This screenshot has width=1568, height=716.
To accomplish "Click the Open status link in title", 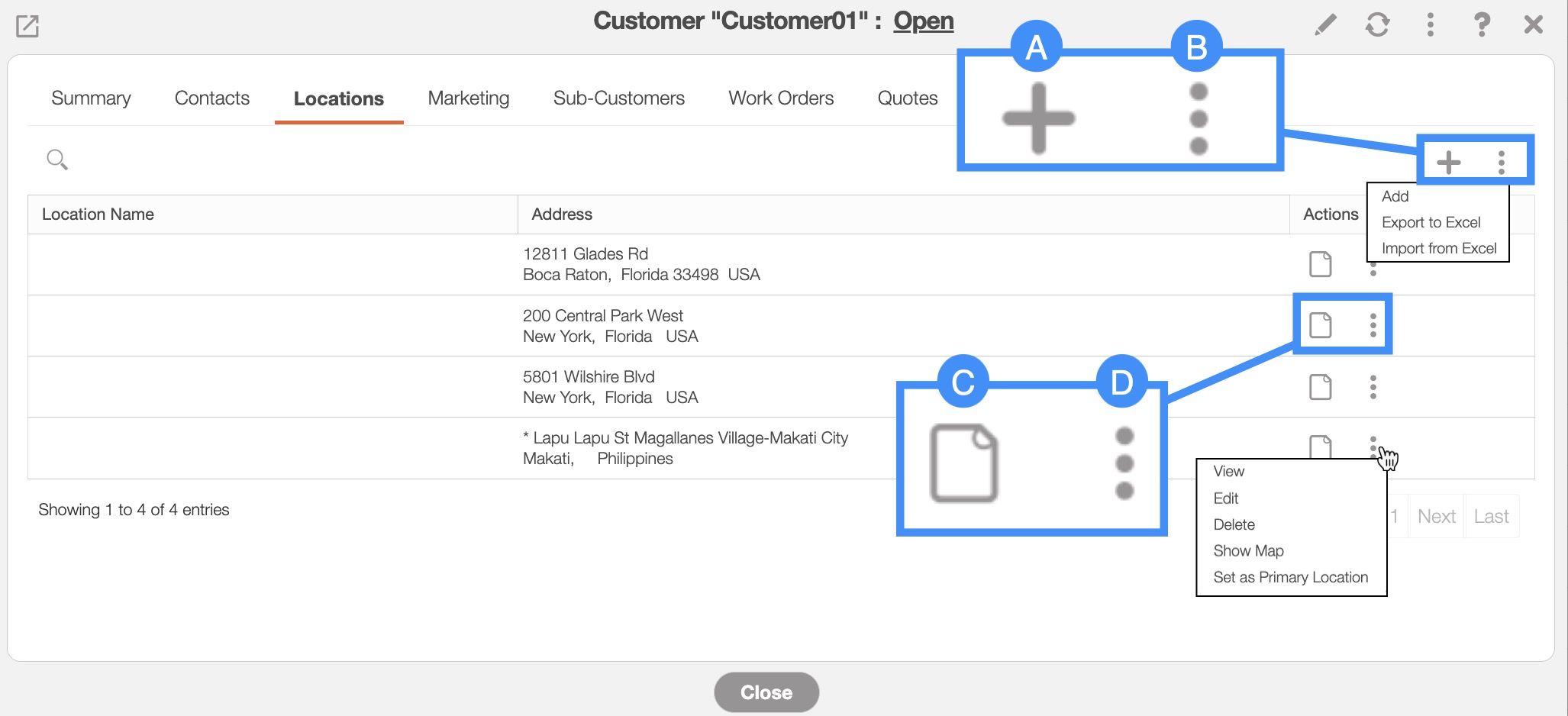I will (x=923, y=21).
